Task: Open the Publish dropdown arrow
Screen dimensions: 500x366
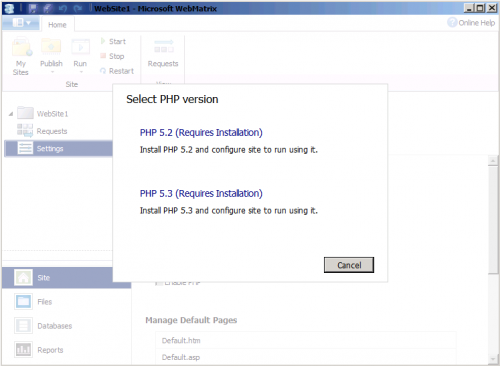Action: click(52, 72)
